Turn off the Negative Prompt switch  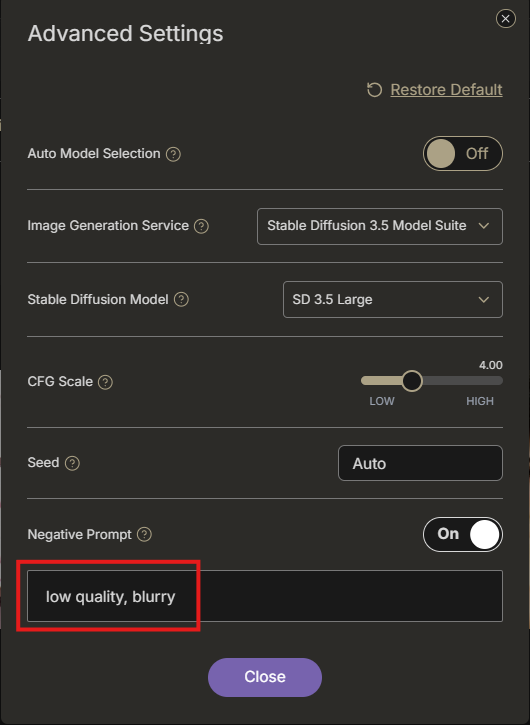pos(462,535)
